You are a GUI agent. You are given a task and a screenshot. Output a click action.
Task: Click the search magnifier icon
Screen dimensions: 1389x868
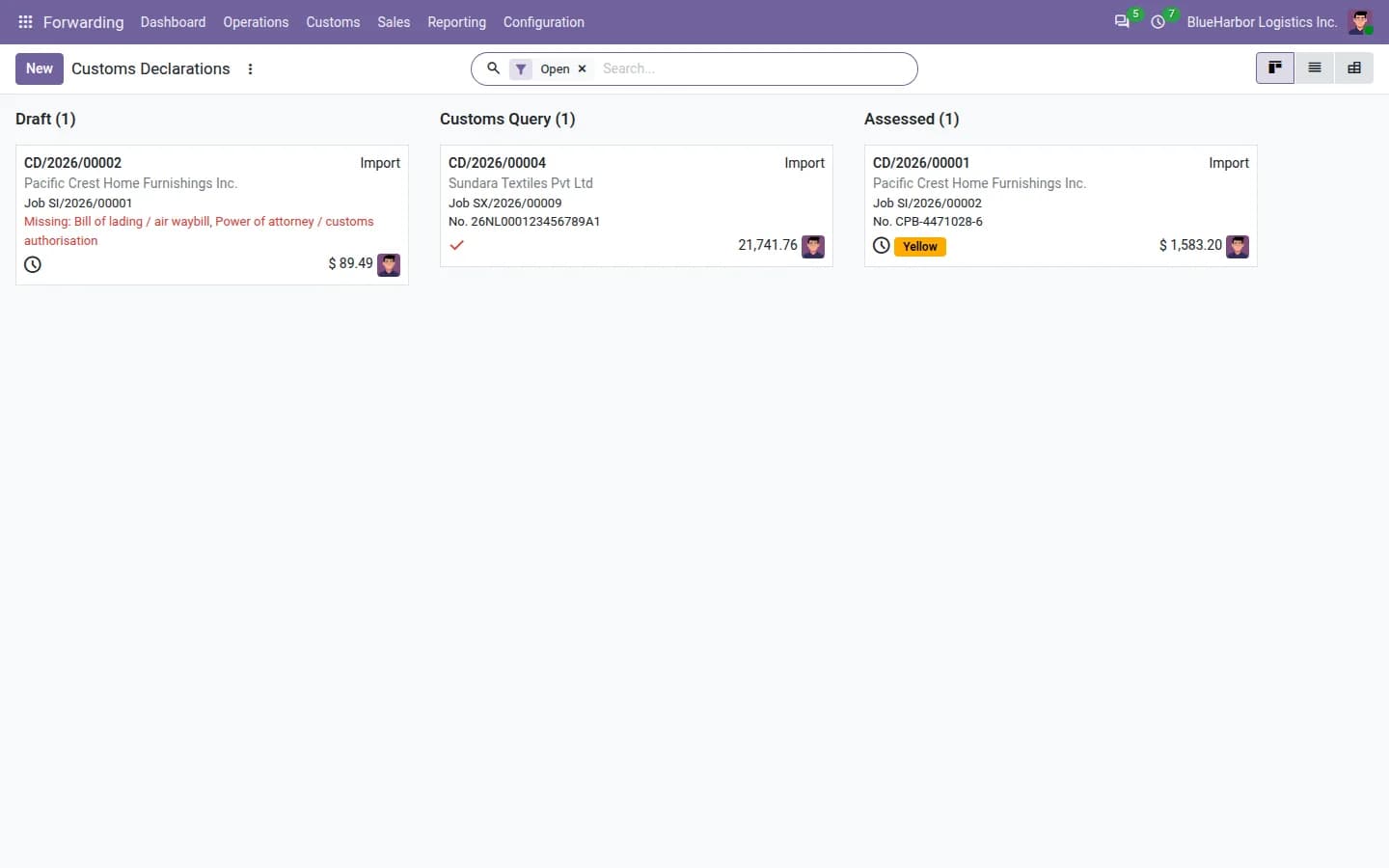pyautogui.click(x=493, y=68)
